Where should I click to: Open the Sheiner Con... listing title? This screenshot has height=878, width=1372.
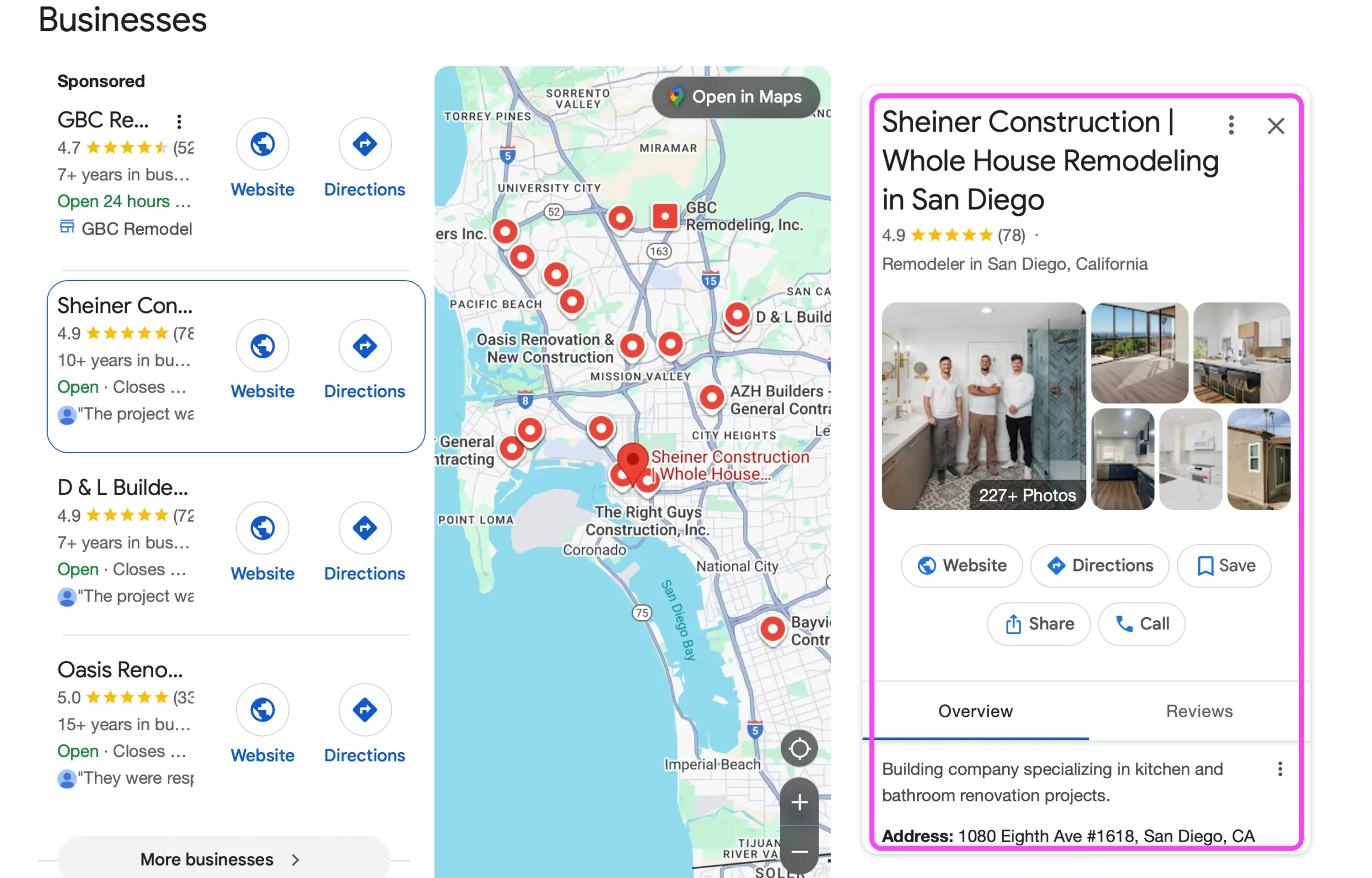coord(125,306)
